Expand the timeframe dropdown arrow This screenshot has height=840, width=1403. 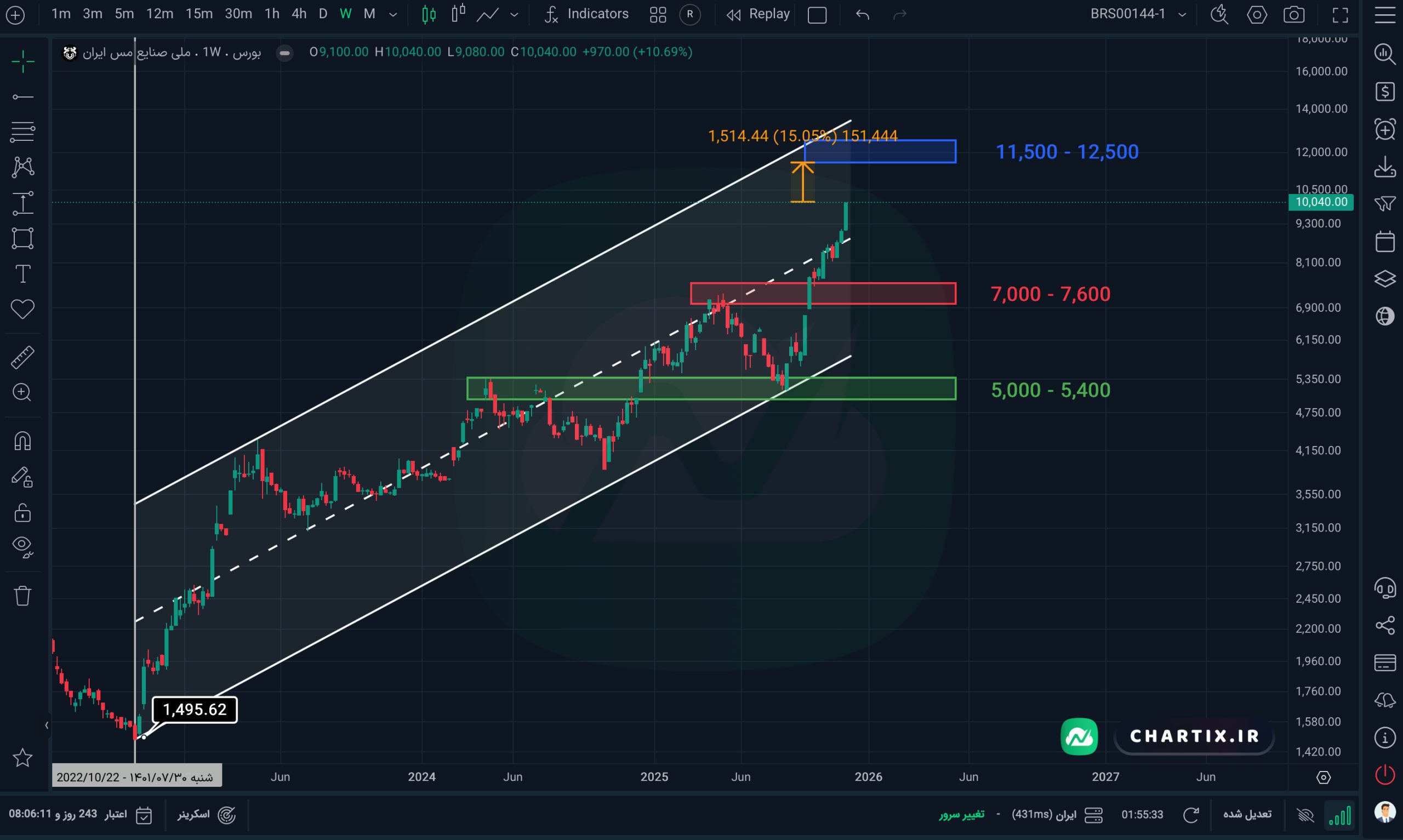pos(393,15)
